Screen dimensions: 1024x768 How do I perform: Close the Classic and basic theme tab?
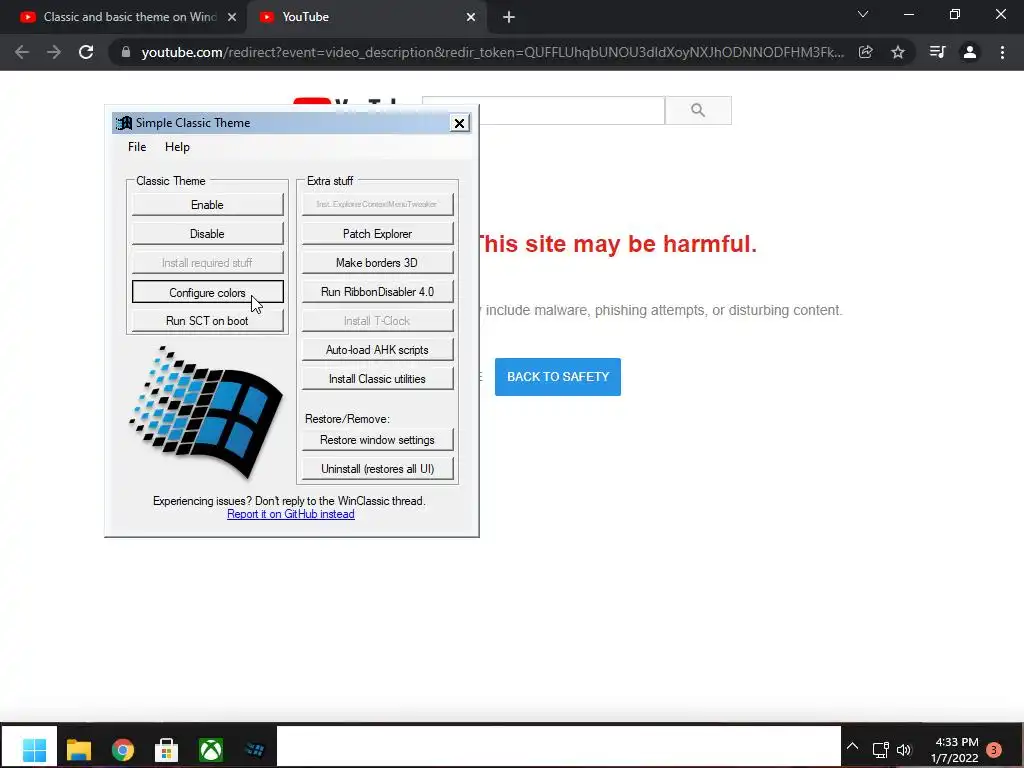click(x=232, y=17)
